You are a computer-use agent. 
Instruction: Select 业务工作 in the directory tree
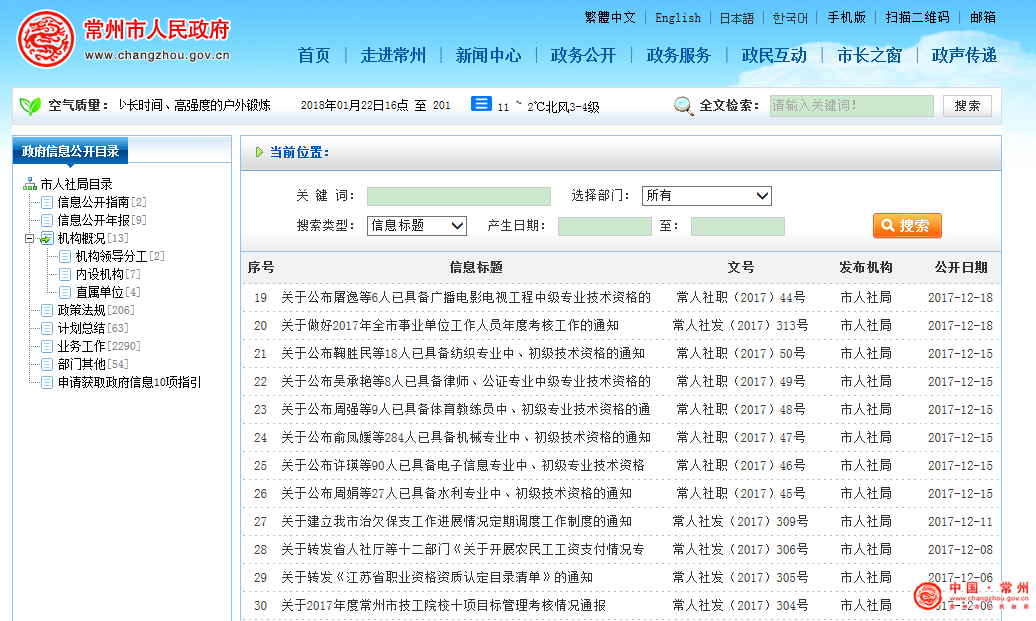(81, 346)
